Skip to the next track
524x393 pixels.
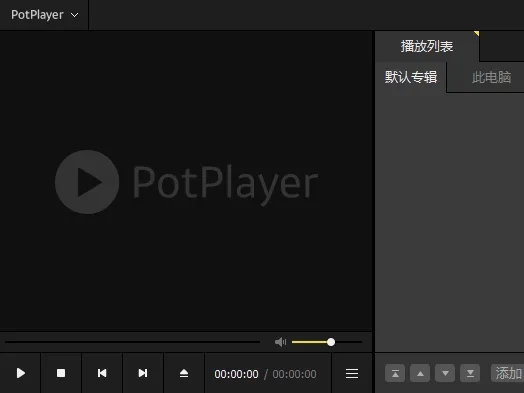tap(143, 373)
